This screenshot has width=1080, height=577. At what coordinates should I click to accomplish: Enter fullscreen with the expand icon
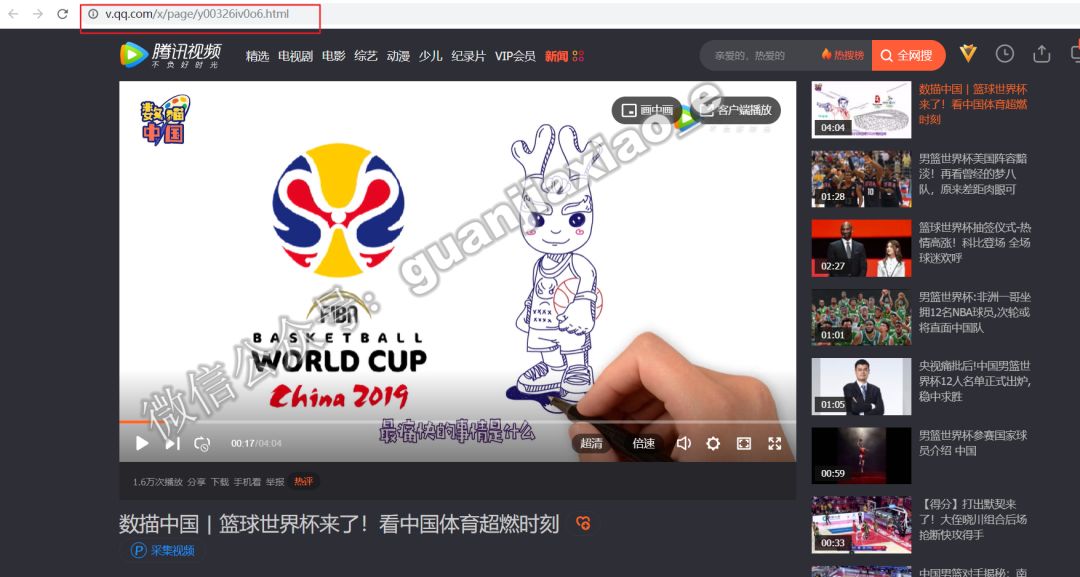click(x=775, y=443)
